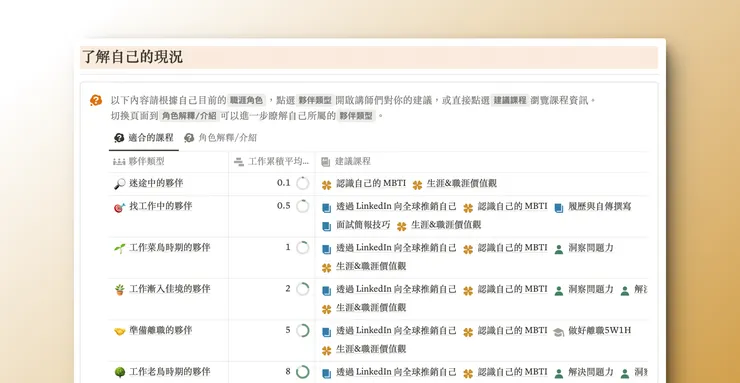Open 履歷與自傳撰寫 course link
740x383 pixels.
tap(600, 206)
